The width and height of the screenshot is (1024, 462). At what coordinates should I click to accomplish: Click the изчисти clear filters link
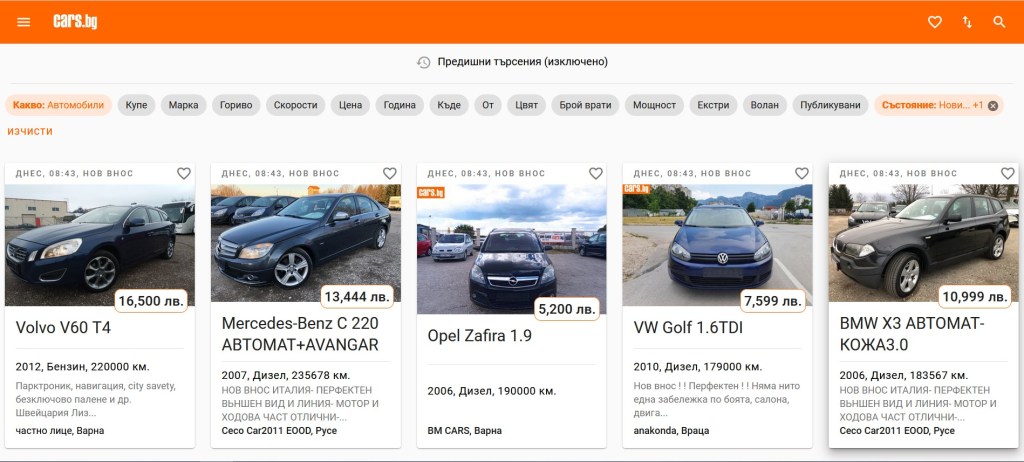pyautogui.click(x=30, y=131)
